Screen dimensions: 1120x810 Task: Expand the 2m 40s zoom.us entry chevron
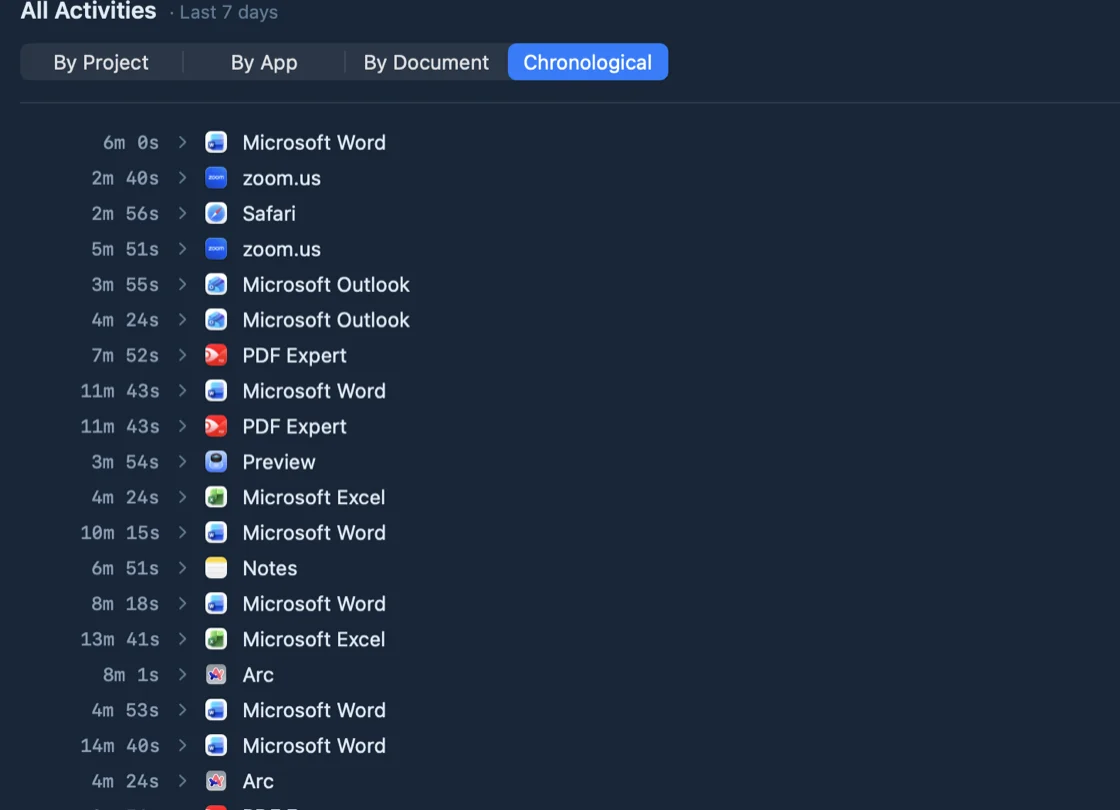(182, 178)
